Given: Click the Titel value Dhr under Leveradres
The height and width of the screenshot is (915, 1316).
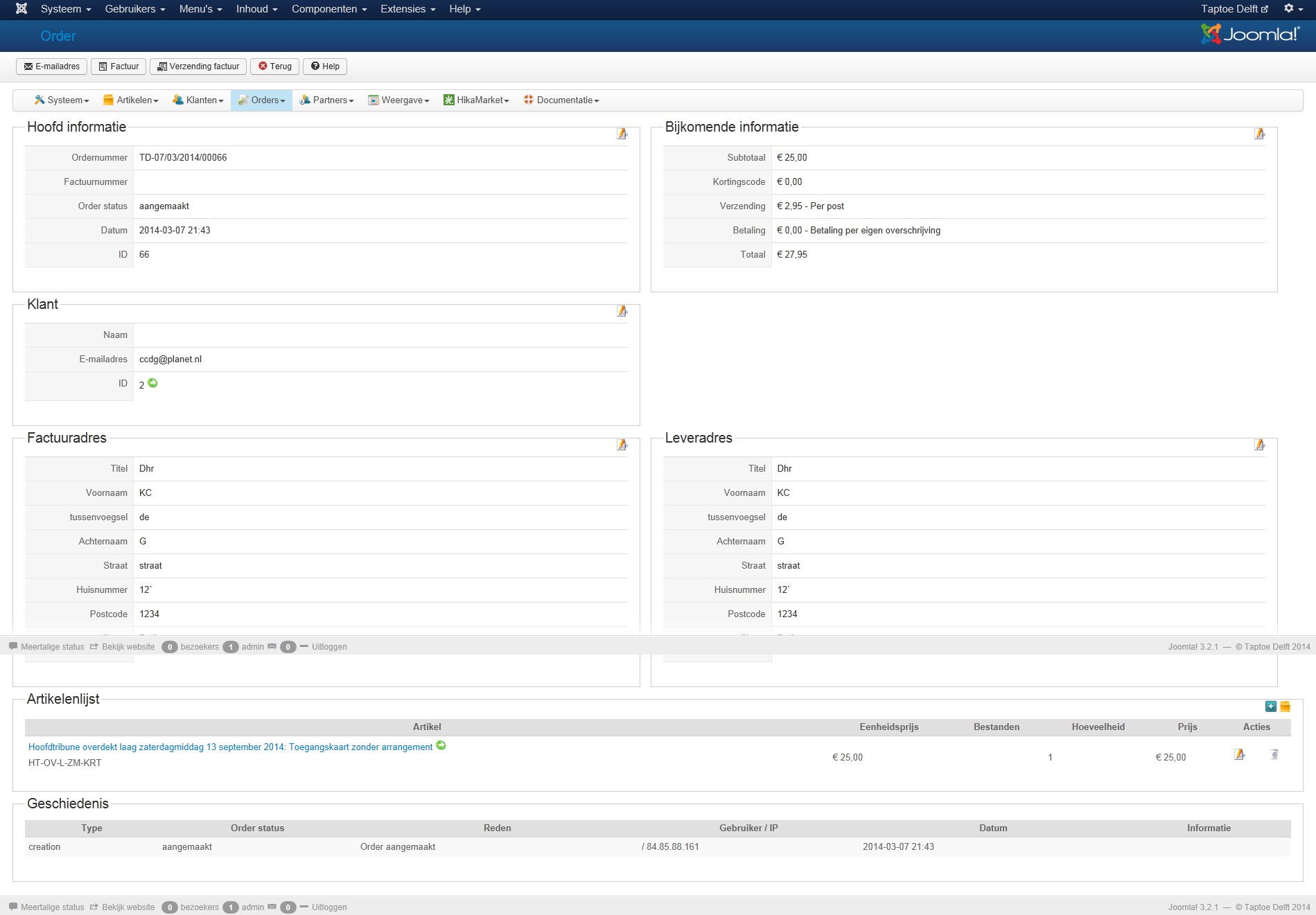Looking at the screenshot, I should [784, 469].
